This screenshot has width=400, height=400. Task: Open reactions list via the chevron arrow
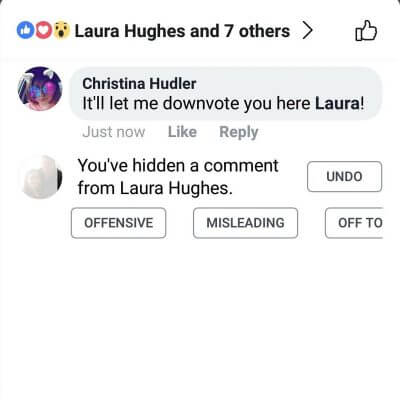308,31
